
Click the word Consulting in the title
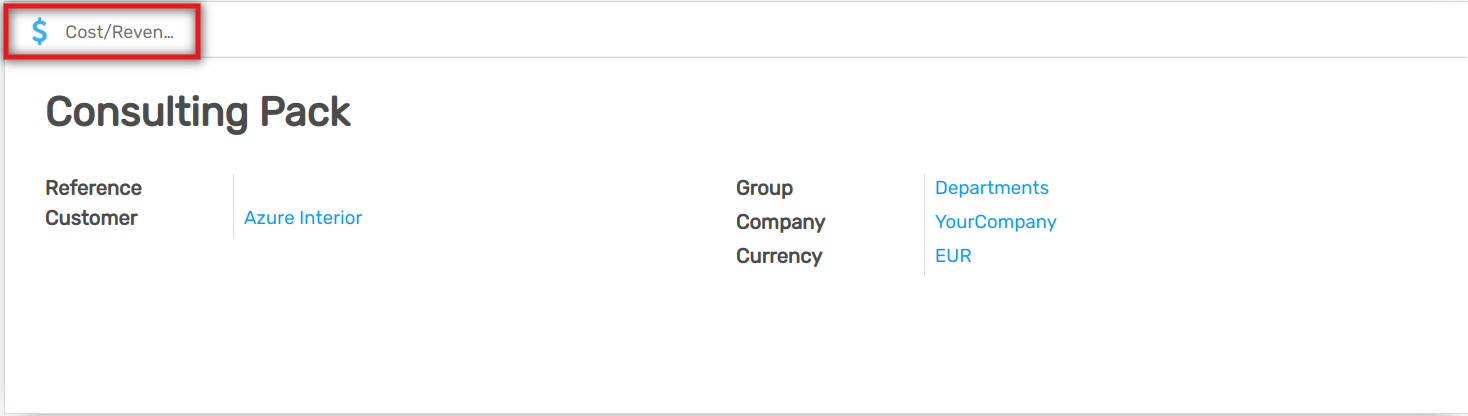coord(147,112)
